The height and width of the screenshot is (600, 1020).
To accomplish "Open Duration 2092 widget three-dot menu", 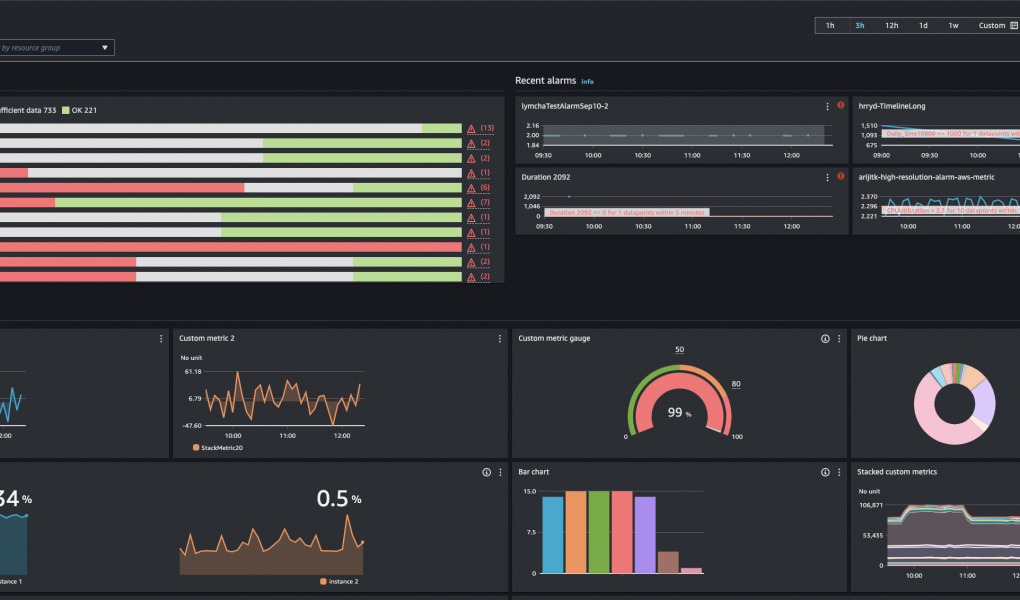I will 827,177.
